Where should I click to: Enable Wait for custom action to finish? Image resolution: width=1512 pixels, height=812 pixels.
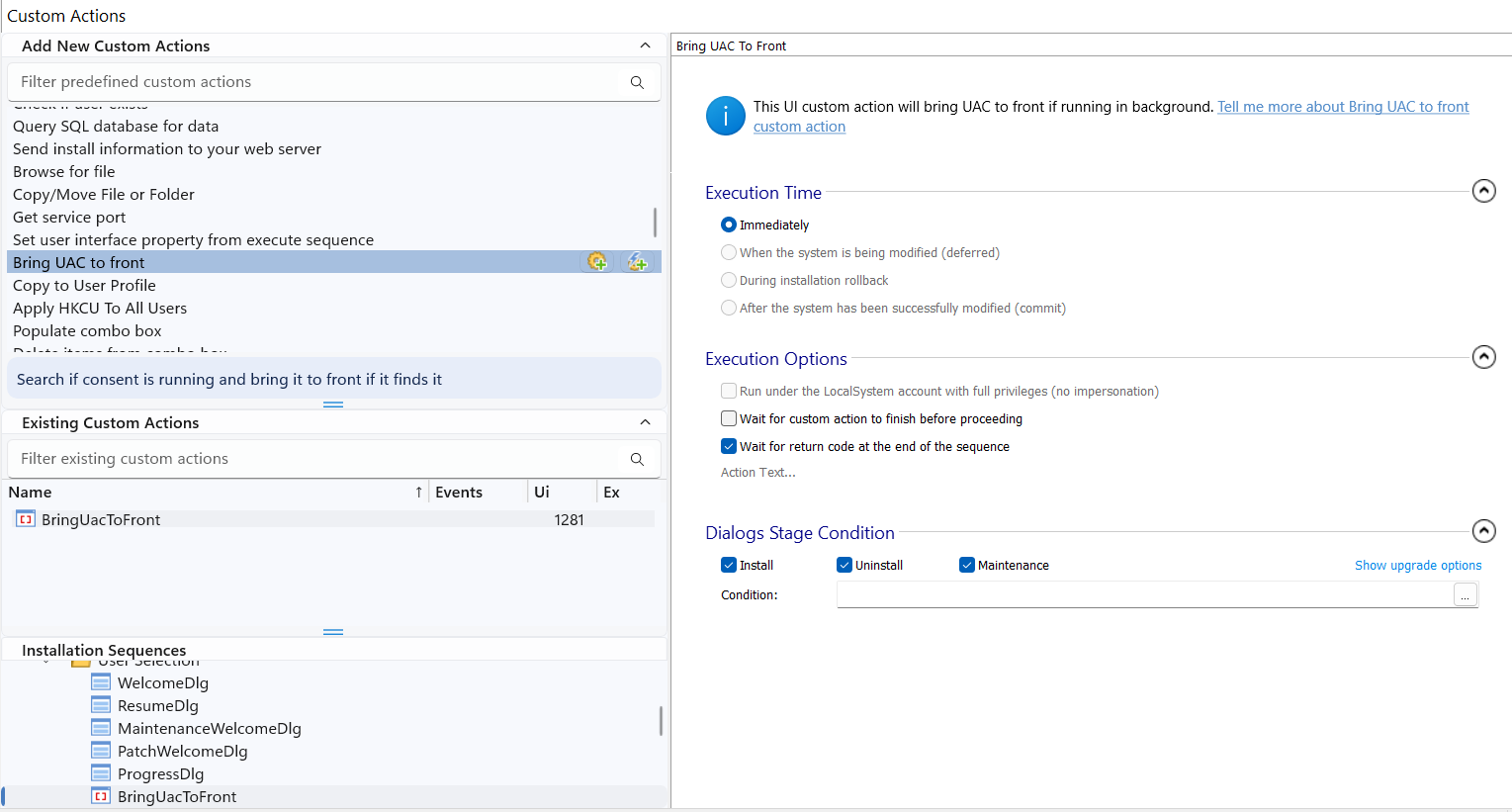click(729, 418)
